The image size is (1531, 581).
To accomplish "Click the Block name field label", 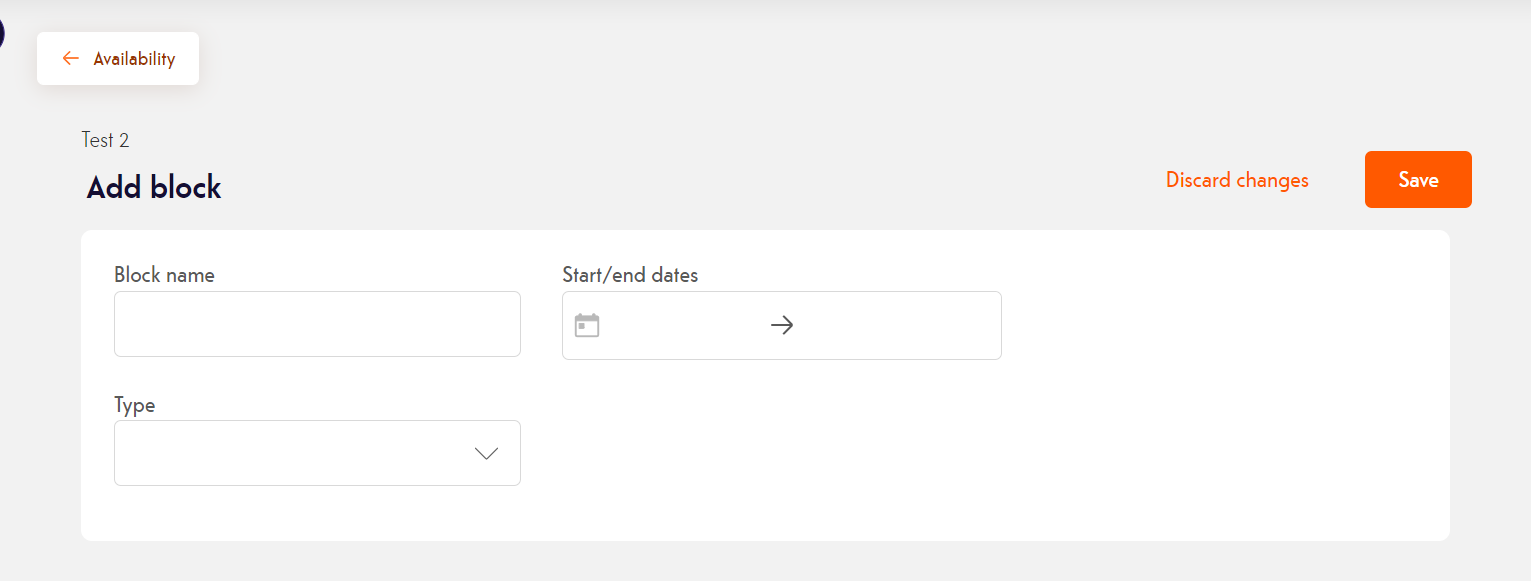I will click(x=164, y=275).
